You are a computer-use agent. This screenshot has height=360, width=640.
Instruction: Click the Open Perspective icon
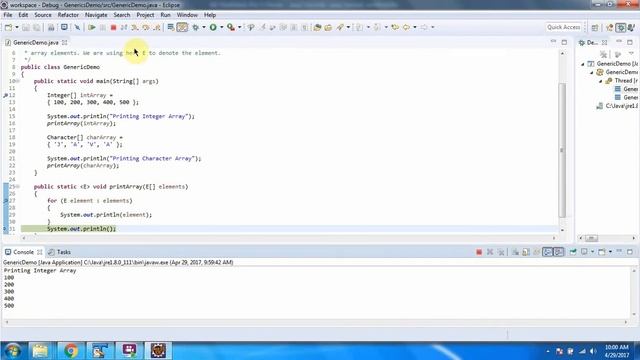595,27
